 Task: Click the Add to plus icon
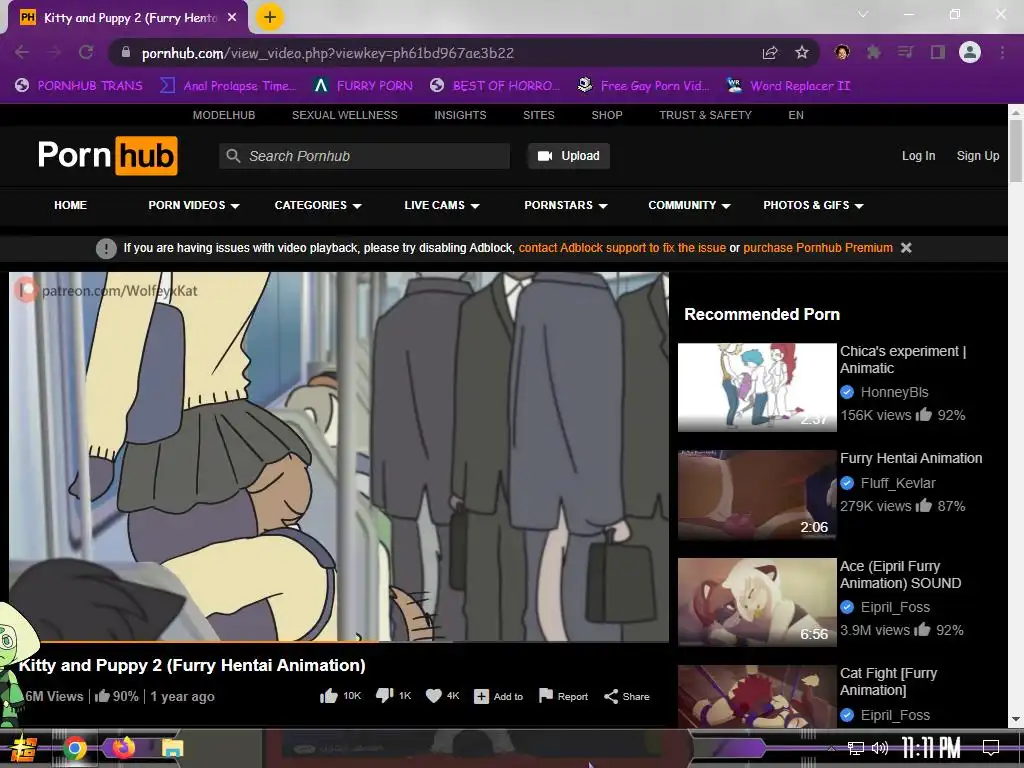481,697
